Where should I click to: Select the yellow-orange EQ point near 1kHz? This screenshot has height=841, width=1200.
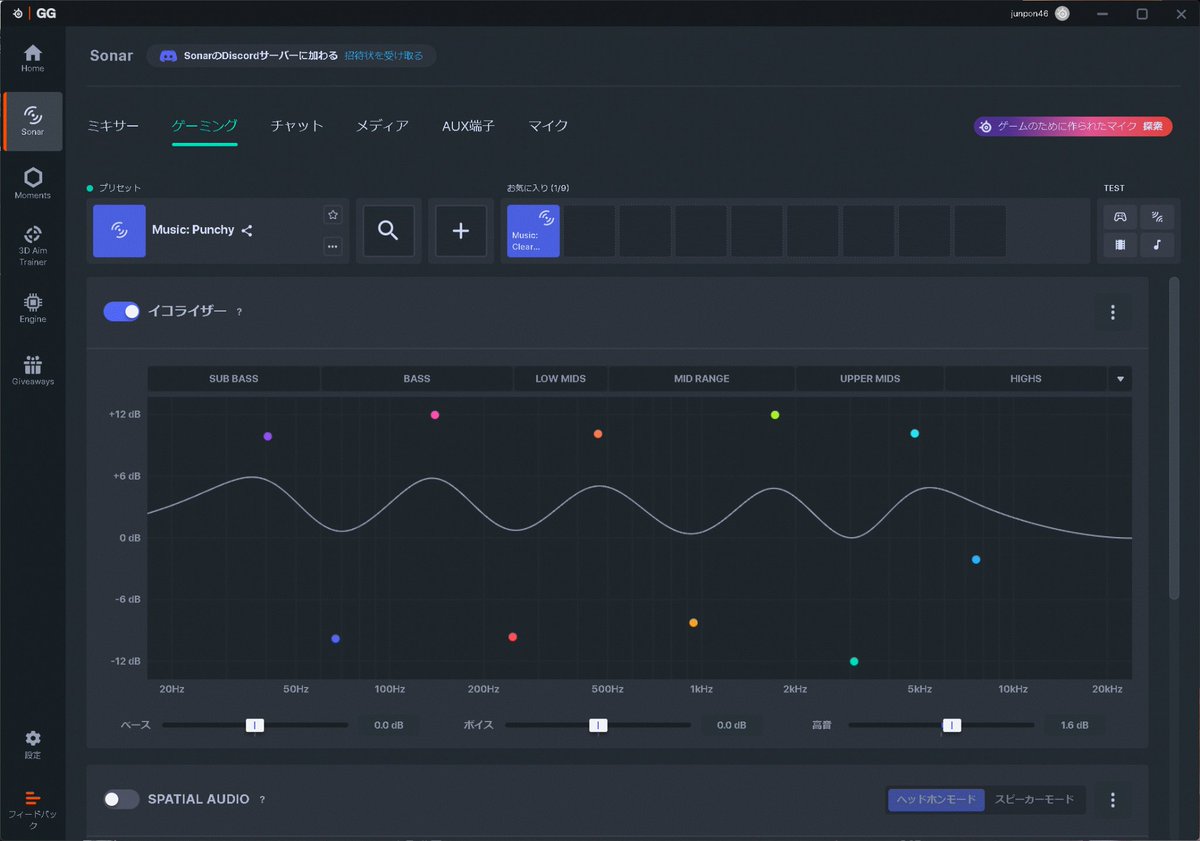click(693, 623)
